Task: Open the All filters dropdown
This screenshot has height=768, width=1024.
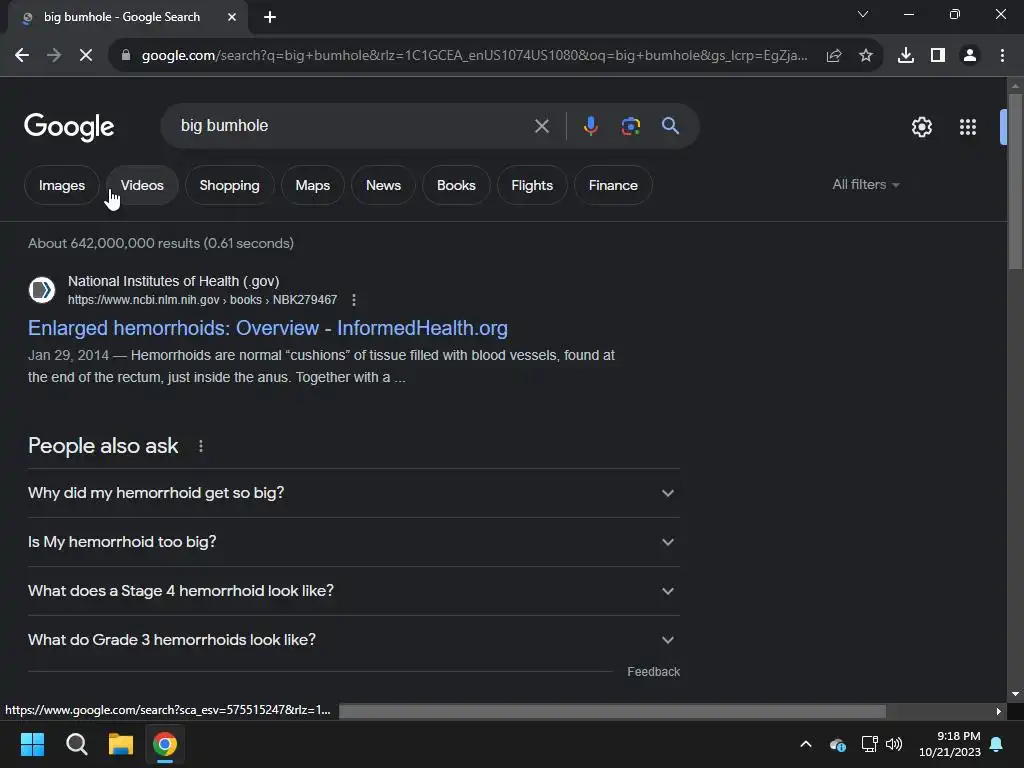Action: pos(865,185)
